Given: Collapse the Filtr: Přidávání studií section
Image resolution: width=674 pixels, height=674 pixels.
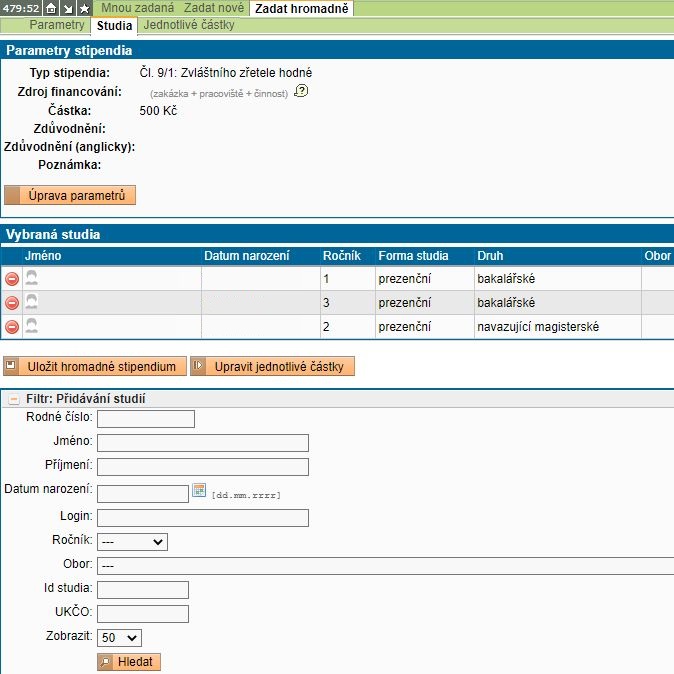Looking at the screenshot, I should [x=13, y=399].
